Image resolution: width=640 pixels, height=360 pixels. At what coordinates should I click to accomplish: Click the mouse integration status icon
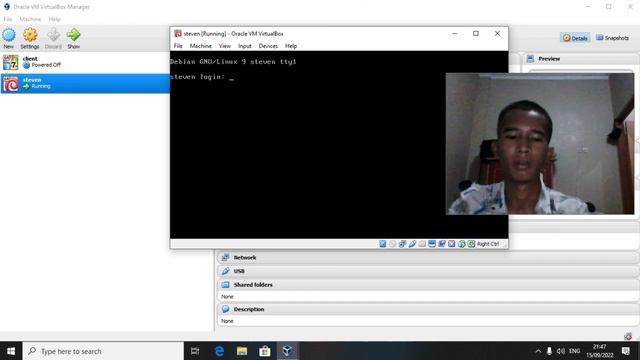pos(462,244)
